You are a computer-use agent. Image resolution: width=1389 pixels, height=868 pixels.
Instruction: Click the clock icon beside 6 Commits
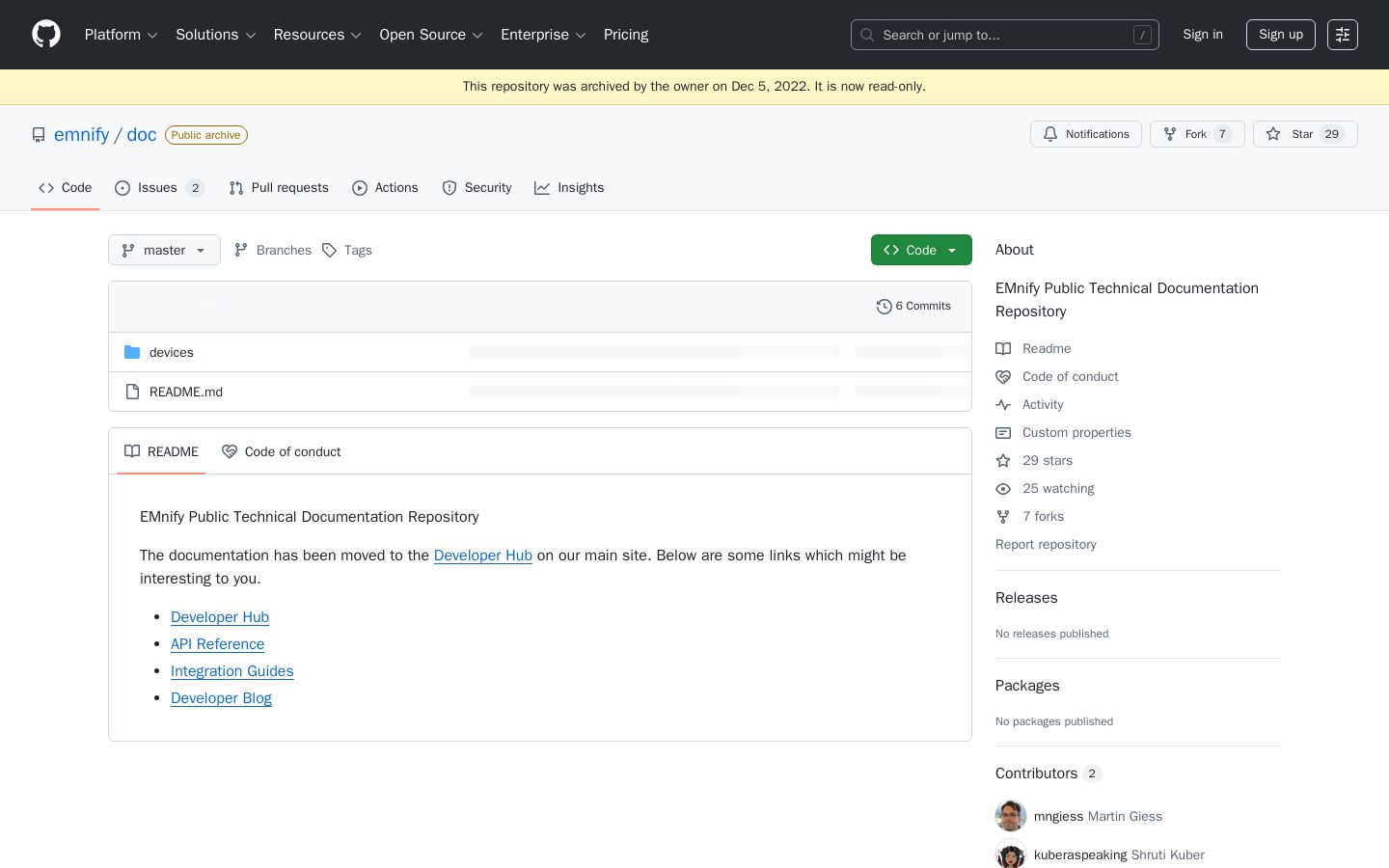tap(884, 307)
